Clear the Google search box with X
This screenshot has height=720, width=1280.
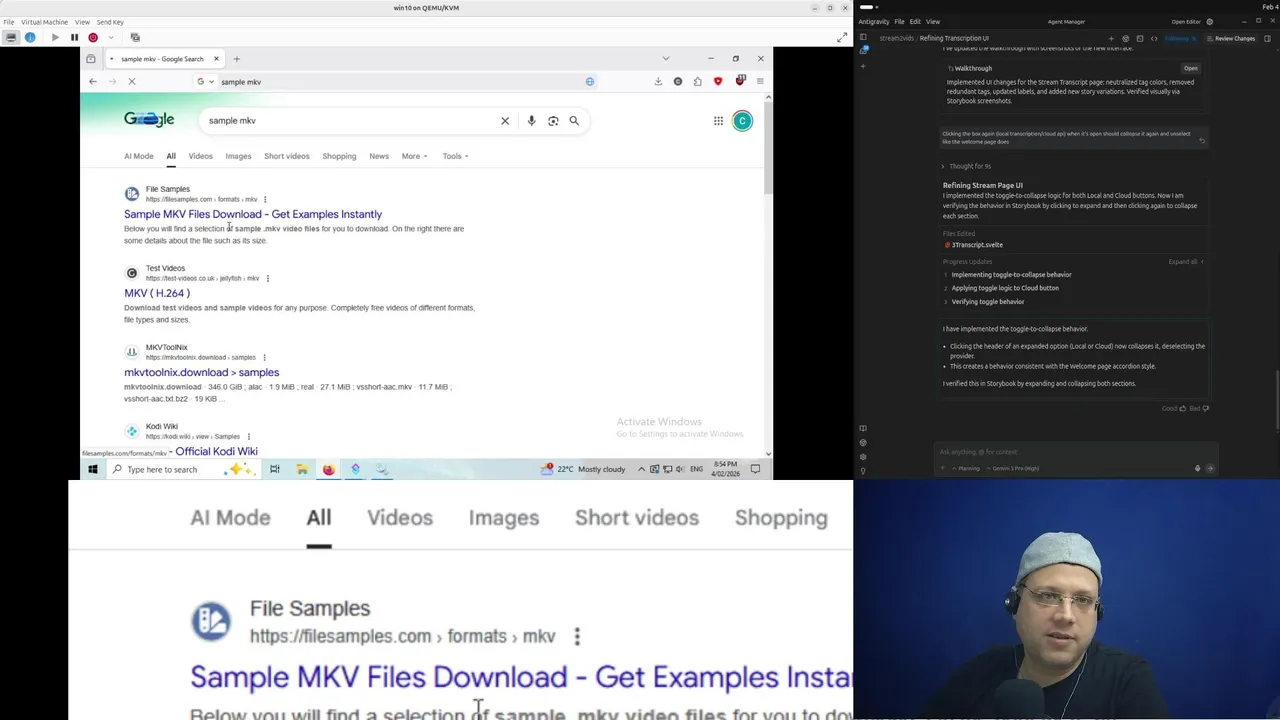click(505, 121)
